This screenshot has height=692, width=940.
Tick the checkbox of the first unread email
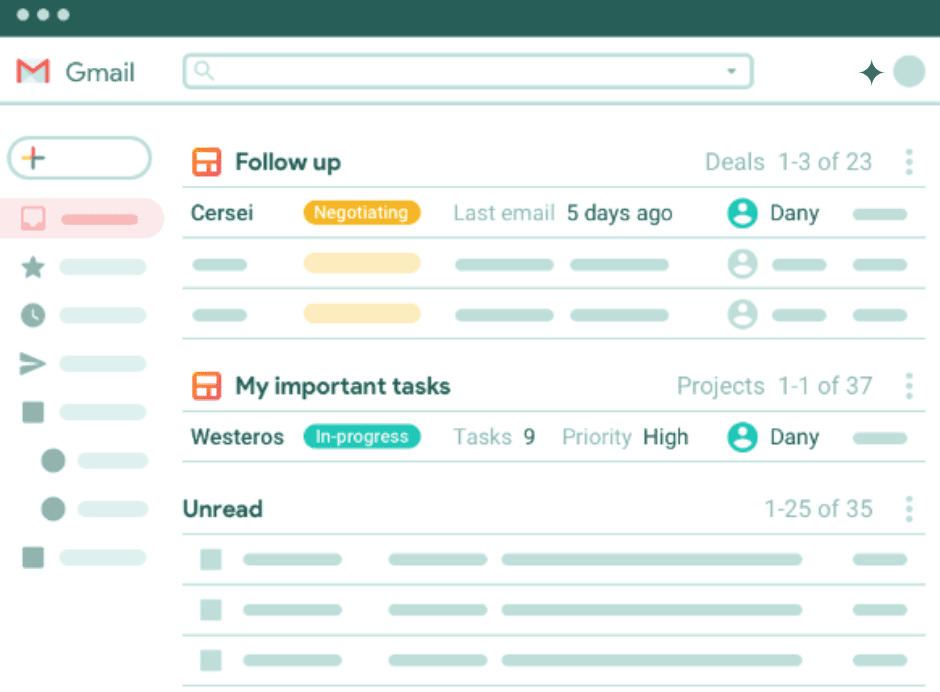pos(211,560)
